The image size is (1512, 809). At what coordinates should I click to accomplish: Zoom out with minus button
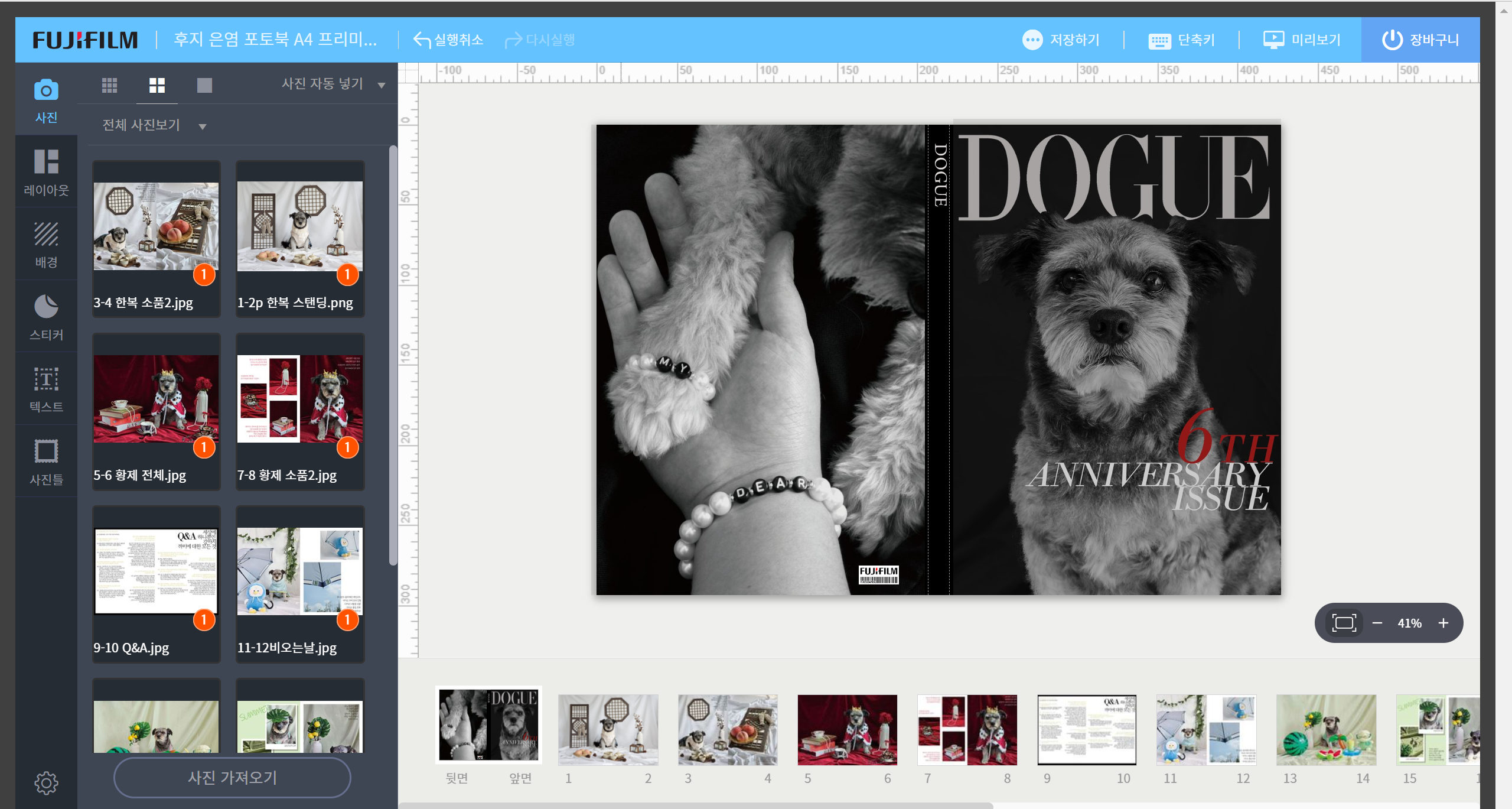(x=1377, y=623)
